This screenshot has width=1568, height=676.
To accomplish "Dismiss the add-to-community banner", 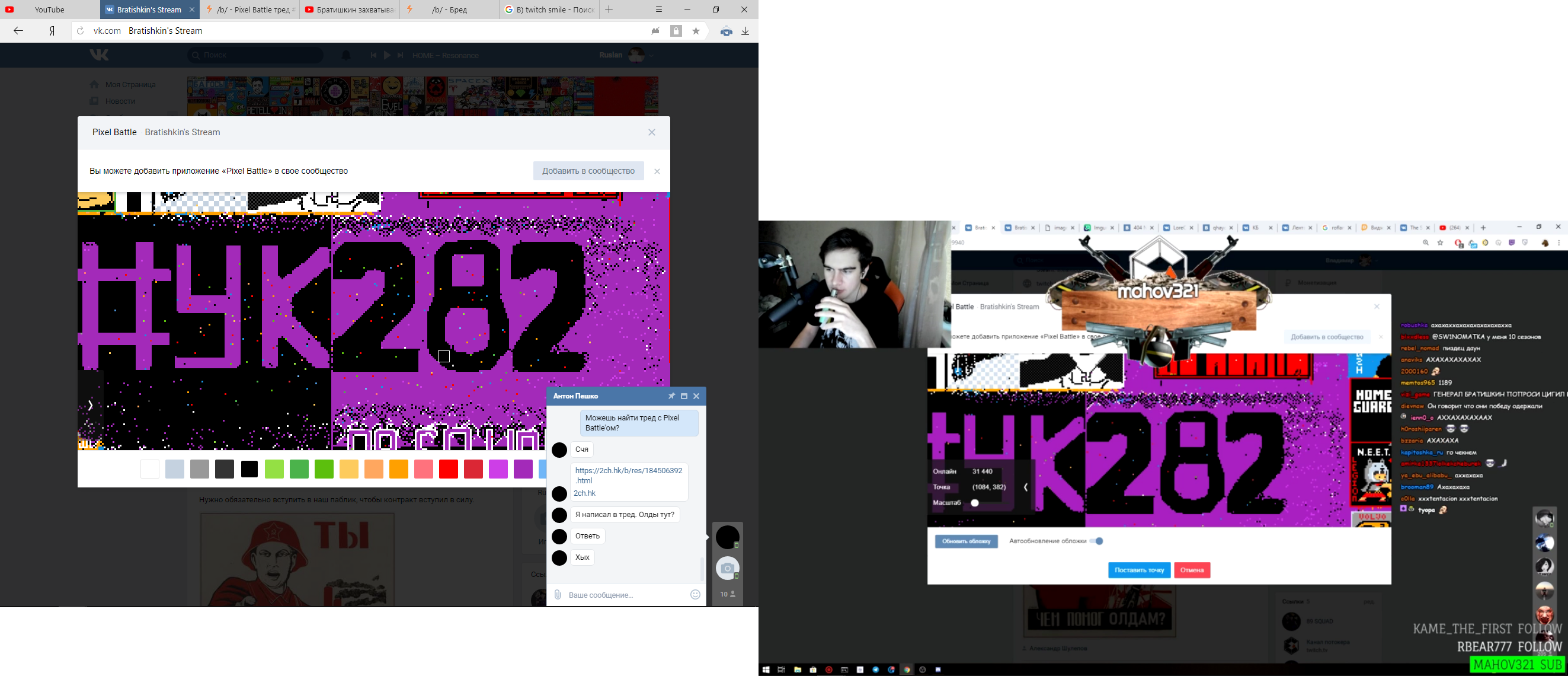I will (x=657, y=171).
